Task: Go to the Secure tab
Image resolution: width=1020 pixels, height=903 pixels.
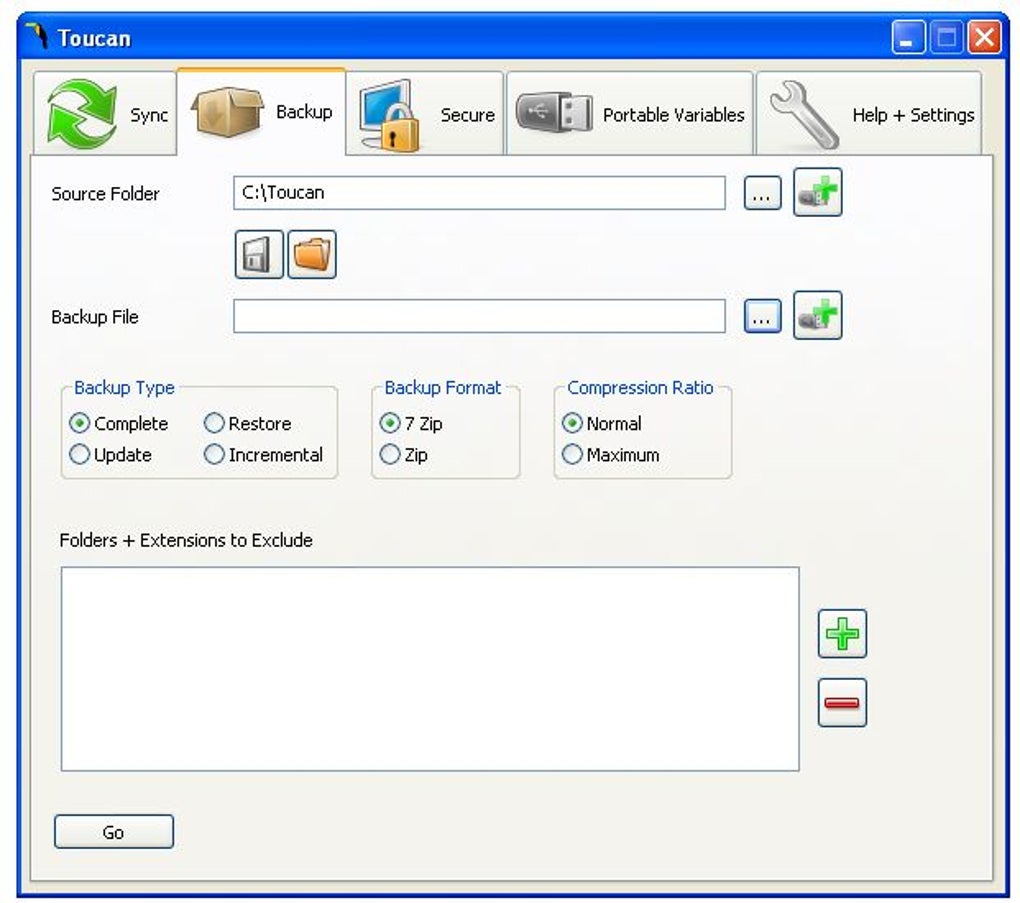Action: (x=425, y=114)
